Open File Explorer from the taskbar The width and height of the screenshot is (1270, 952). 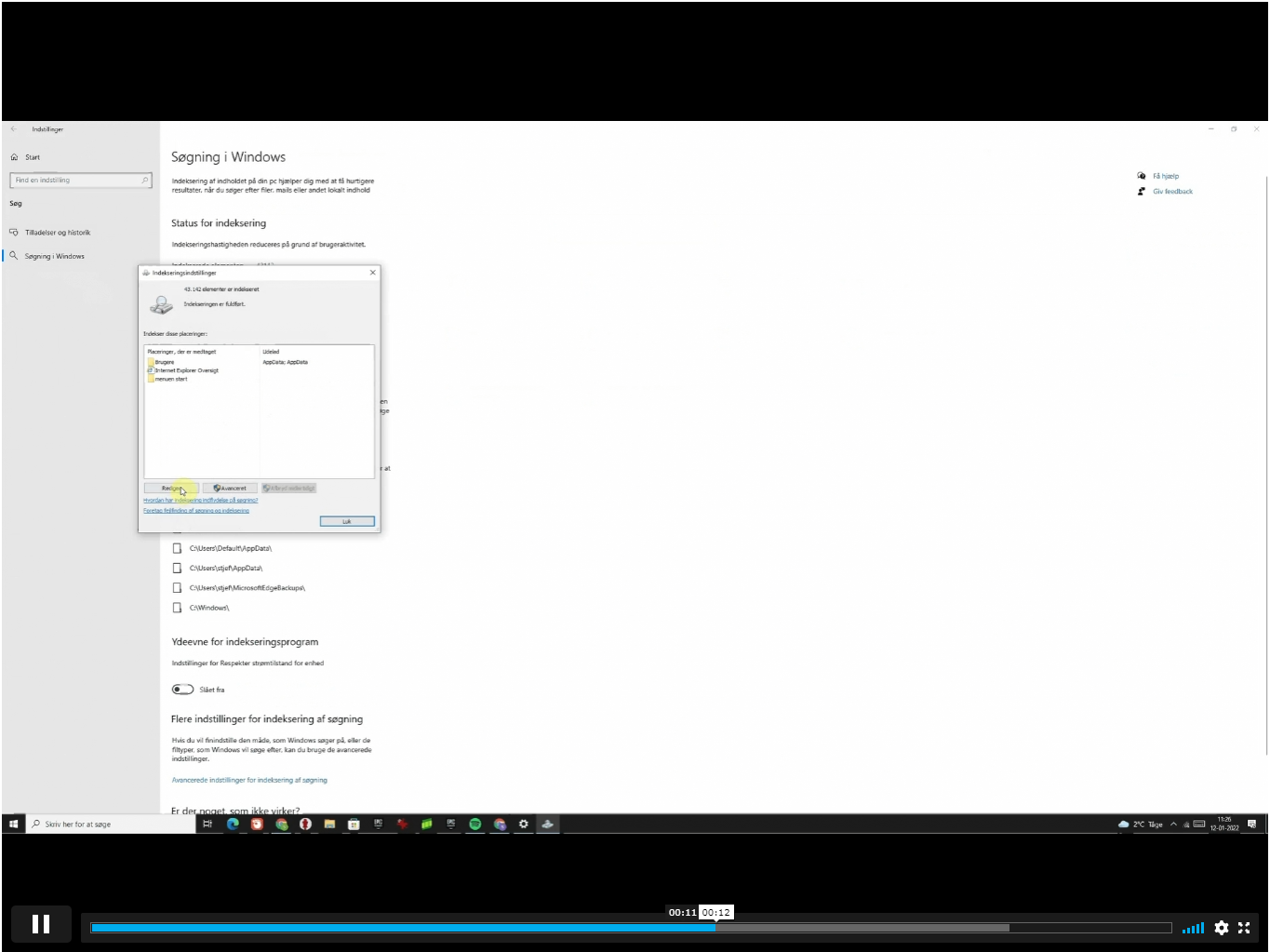click(329, 824)
